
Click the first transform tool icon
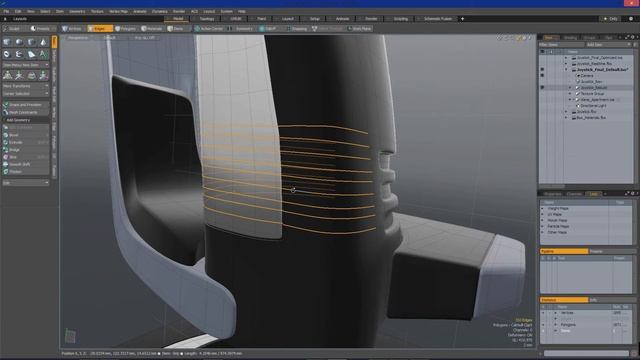point(7,76)
